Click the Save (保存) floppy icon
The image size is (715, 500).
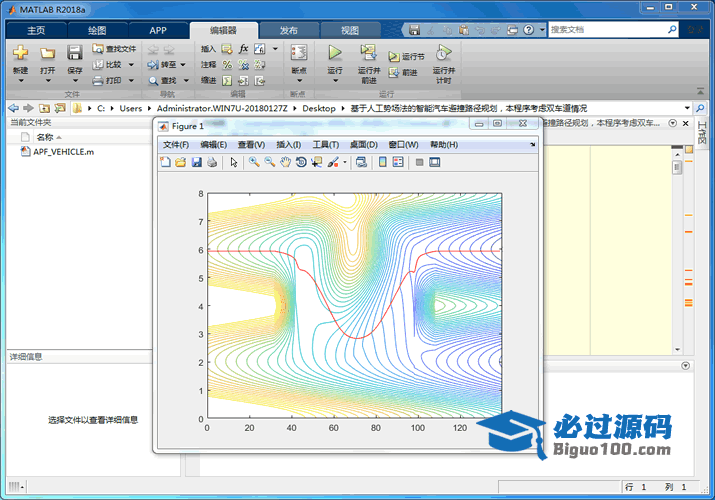point(74,53)
